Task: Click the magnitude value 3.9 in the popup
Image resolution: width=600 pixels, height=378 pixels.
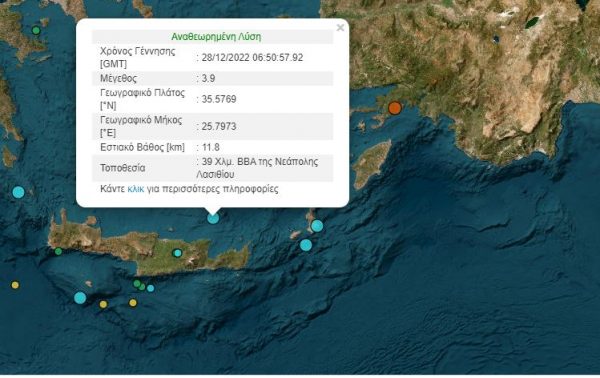Action: [209, 78]
